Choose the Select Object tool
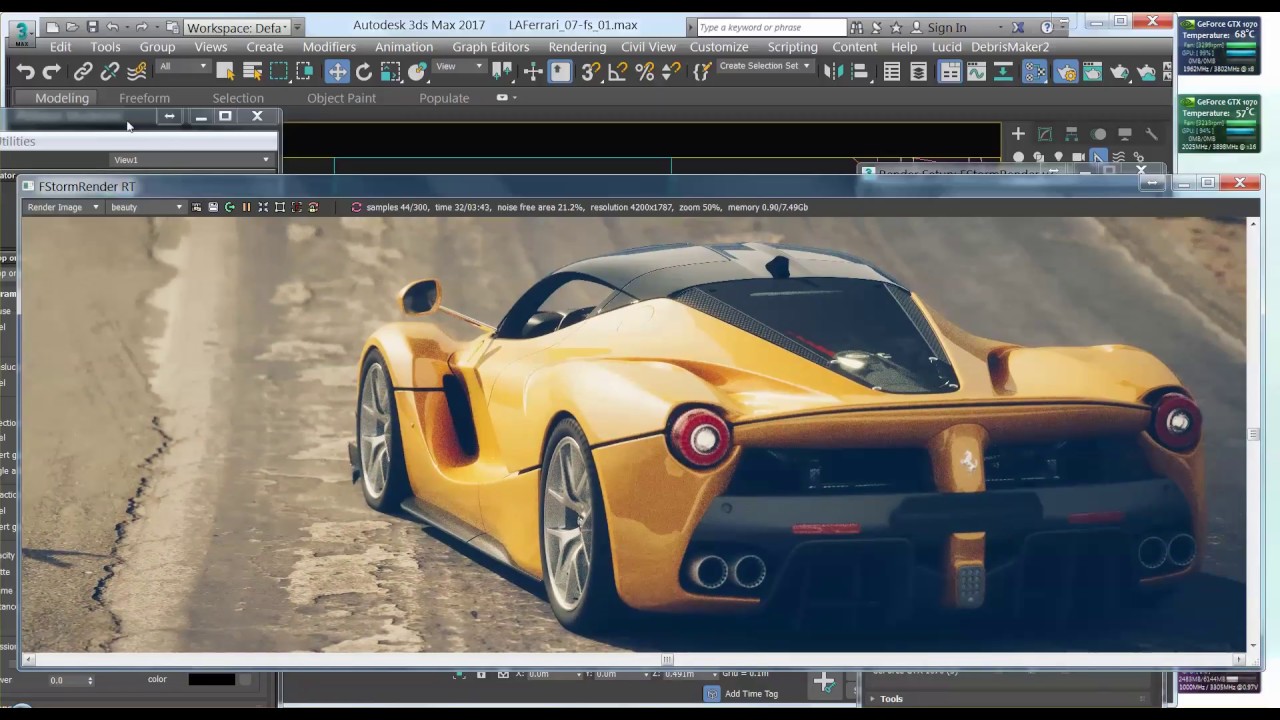1280x720 pixels. [x=225, y=71]
